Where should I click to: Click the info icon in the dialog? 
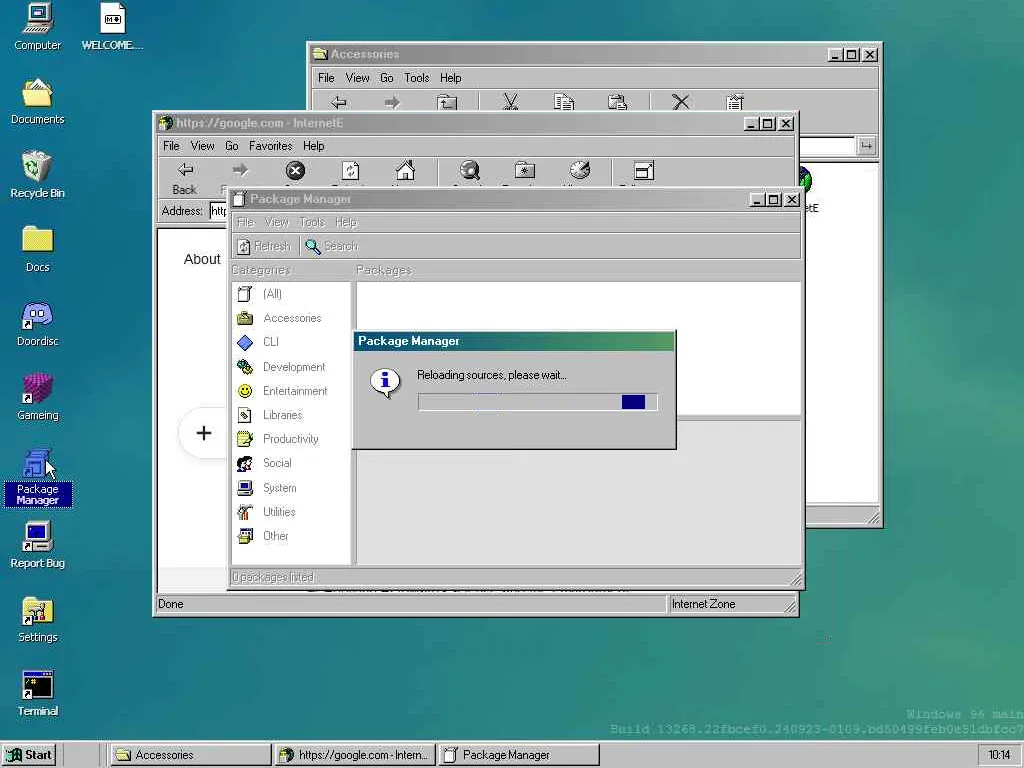pos(385,382)
